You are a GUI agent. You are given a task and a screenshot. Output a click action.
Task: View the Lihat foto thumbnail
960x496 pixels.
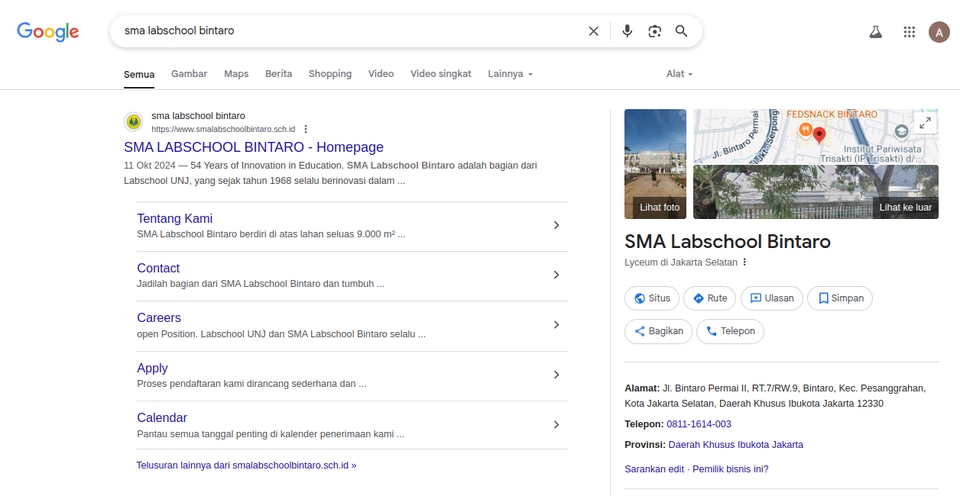pos(655,164)
